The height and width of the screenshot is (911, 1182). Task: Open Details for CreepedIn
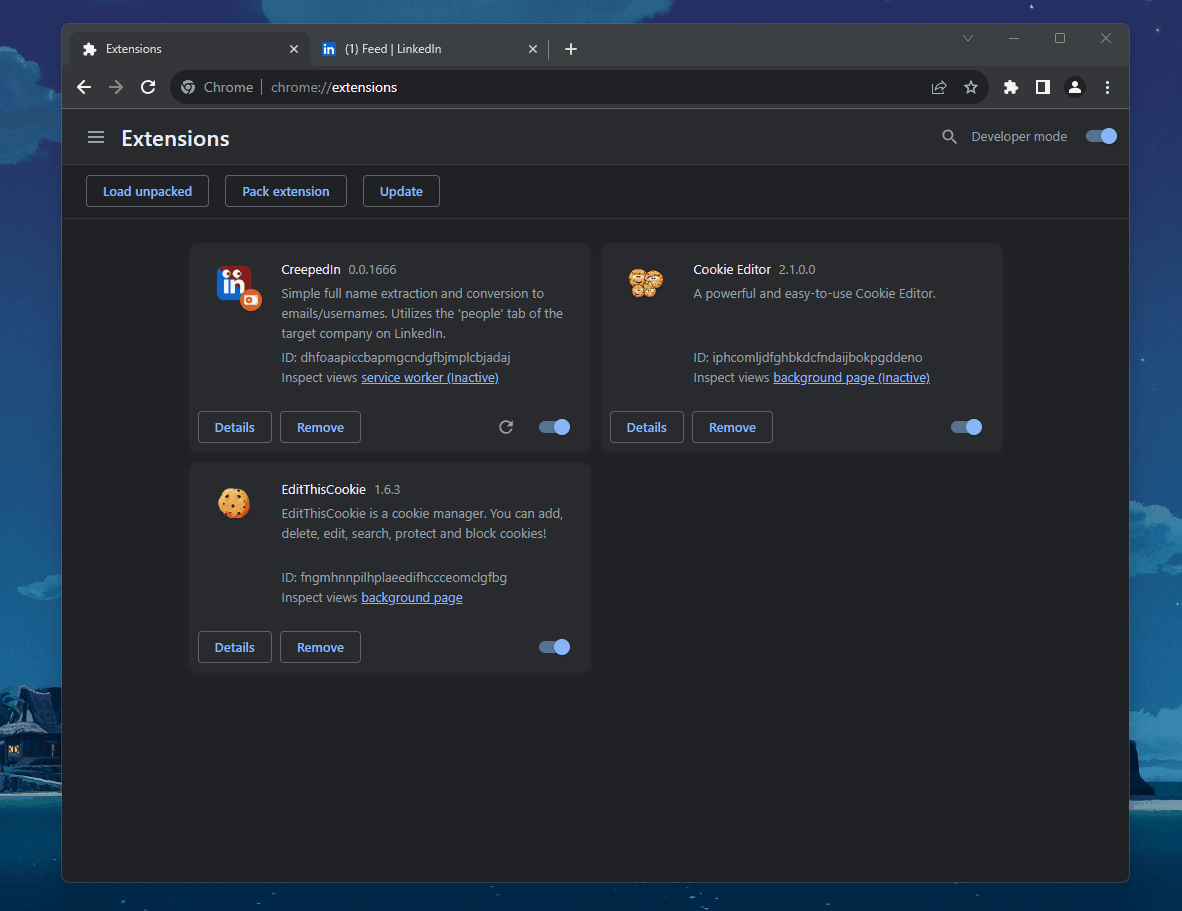234,427
